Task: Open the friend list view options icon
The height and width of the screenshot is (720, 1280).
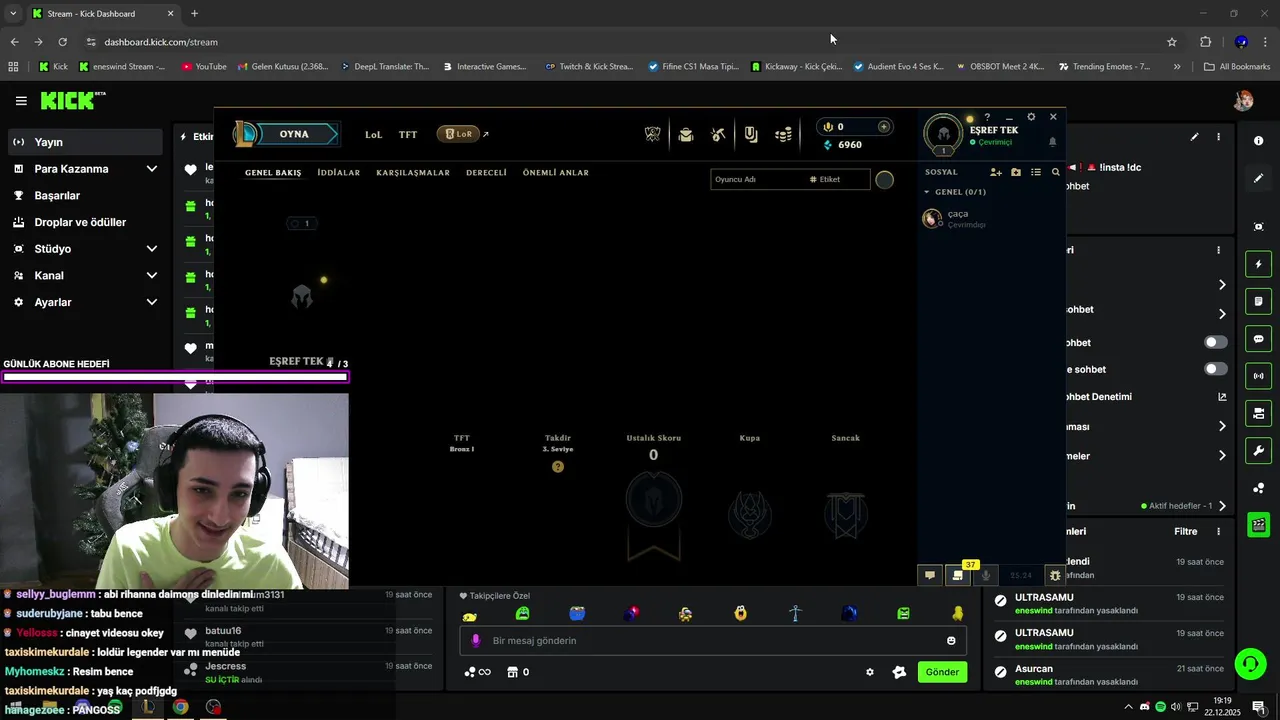Action: point(1036,172)
